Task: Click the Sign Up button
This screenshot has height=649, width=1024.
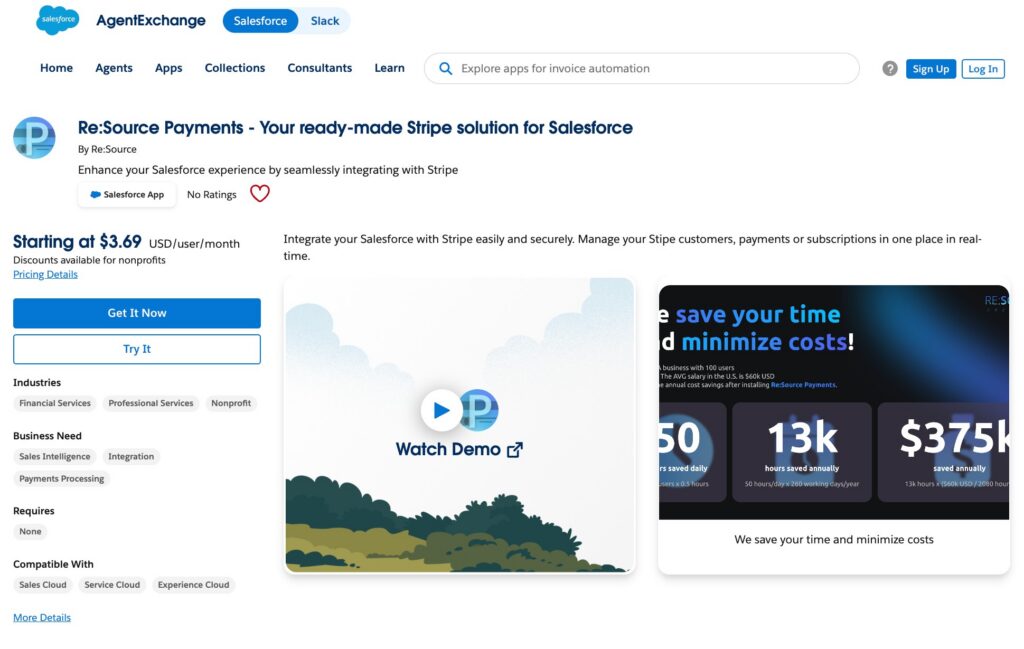Action: pyautogui.click(x=931, y=69)
